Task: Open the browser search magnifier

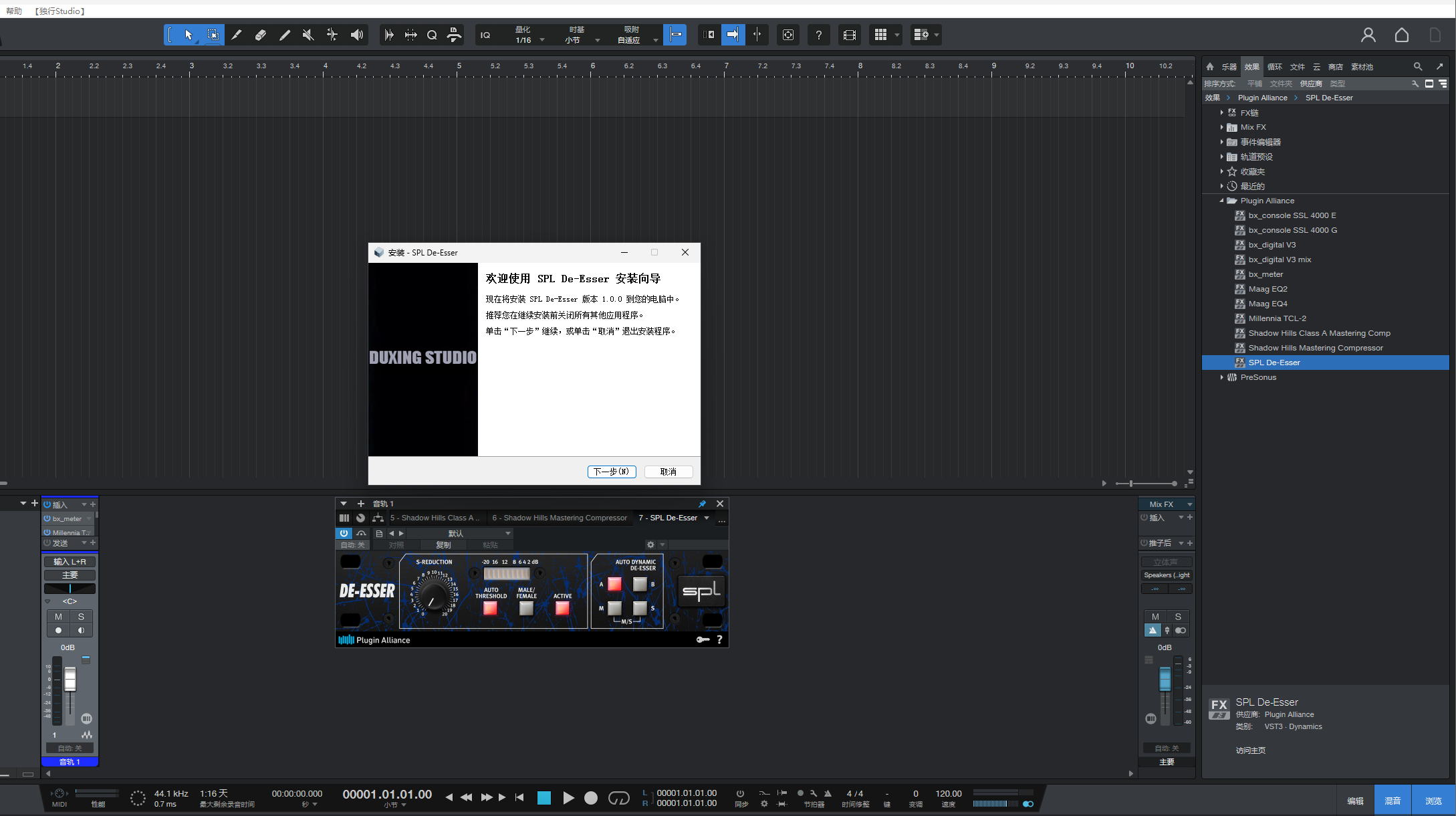Action: (x=1417, y=66)
